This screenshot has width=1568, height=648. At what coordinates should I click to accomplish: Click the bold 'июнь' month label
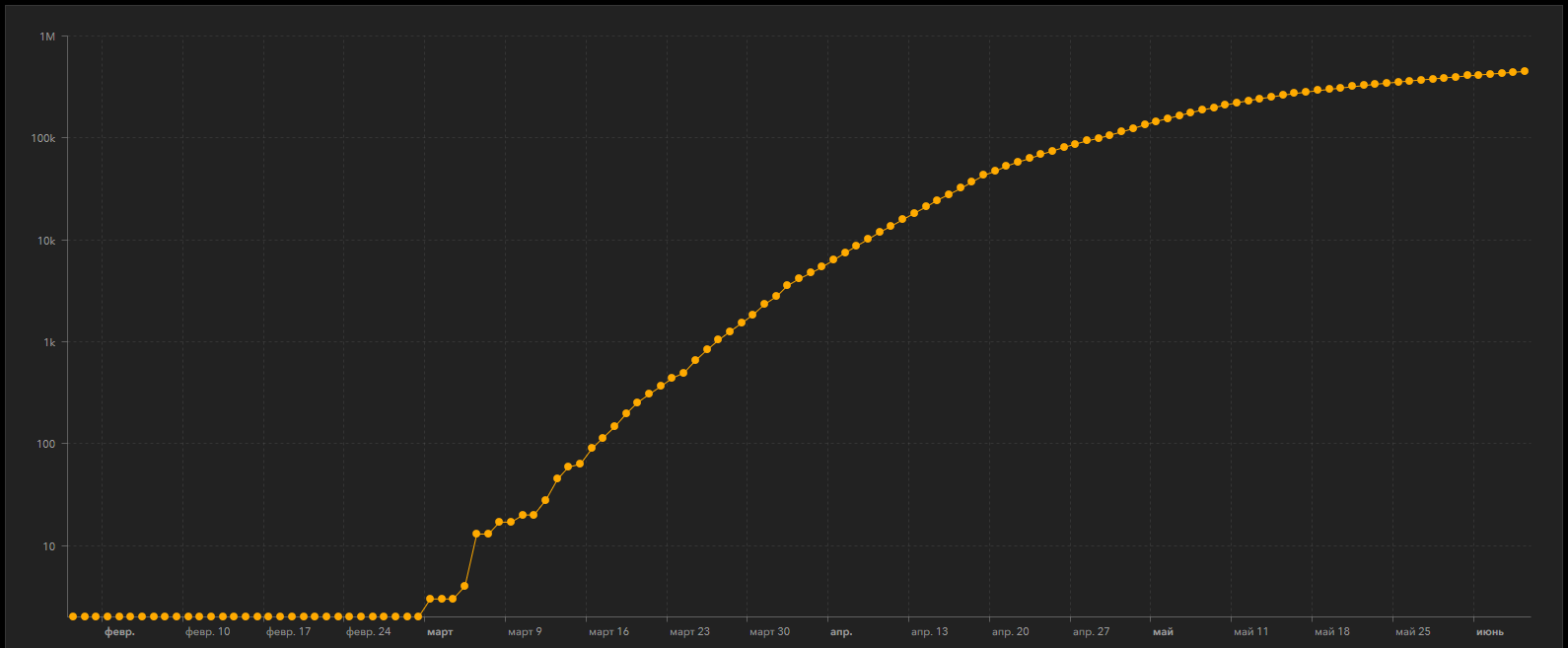tap(1490, 632)
